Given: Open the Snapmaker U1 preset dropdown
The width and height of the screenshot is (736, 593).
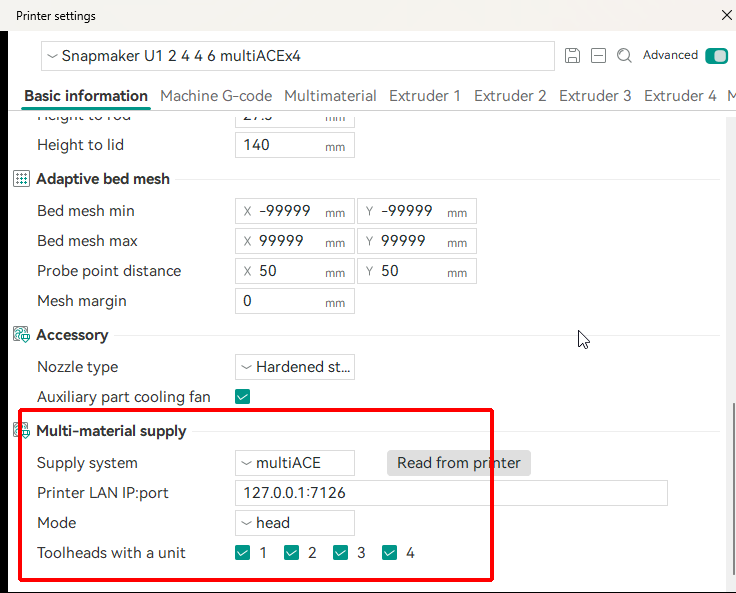Looking at the screenshot, I should click(x=298, y=56).
